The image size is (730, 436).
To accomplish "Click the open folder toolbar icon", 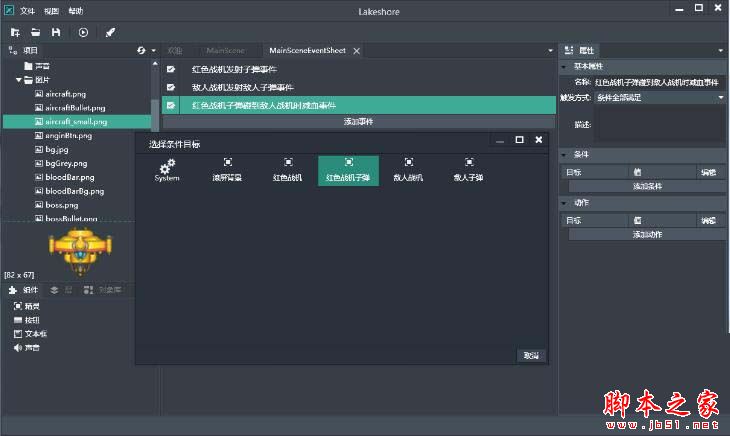I will (35, 32).
